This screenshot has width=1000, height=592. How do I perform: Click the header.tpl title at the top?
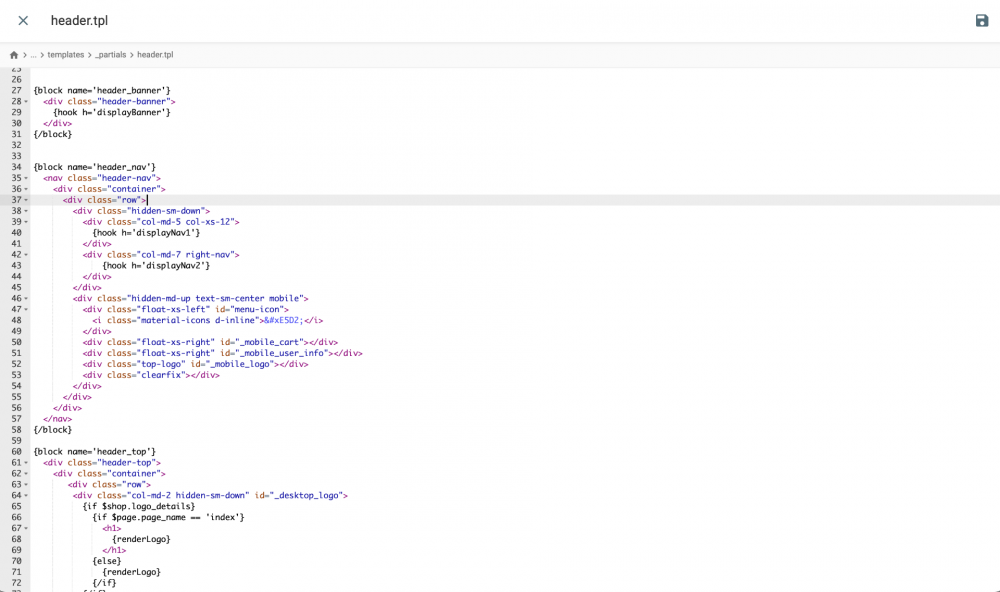79,20
